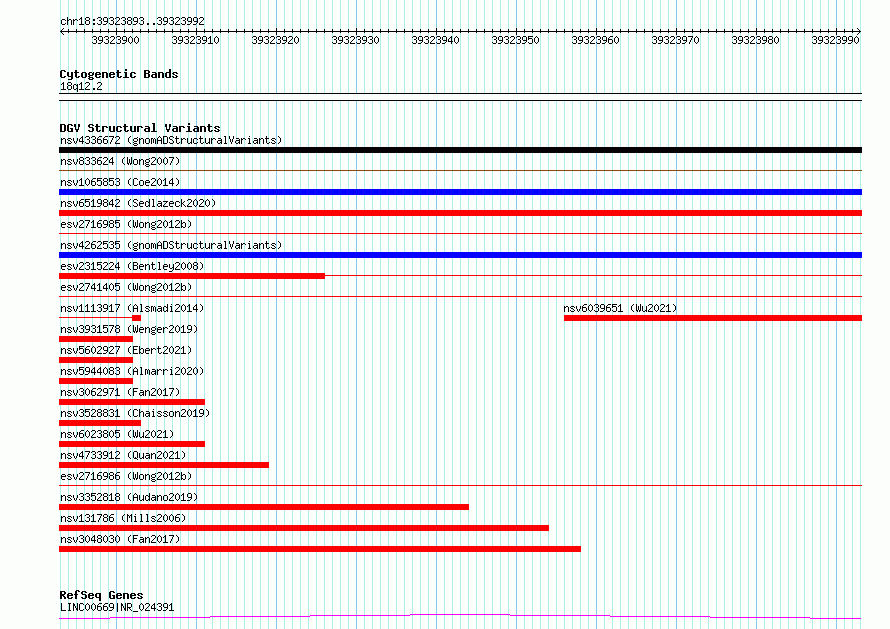Click the red esv2315224 thick bar
Image resolution: width=890 pixels, height=629 pixels.
tap(192, 276)
